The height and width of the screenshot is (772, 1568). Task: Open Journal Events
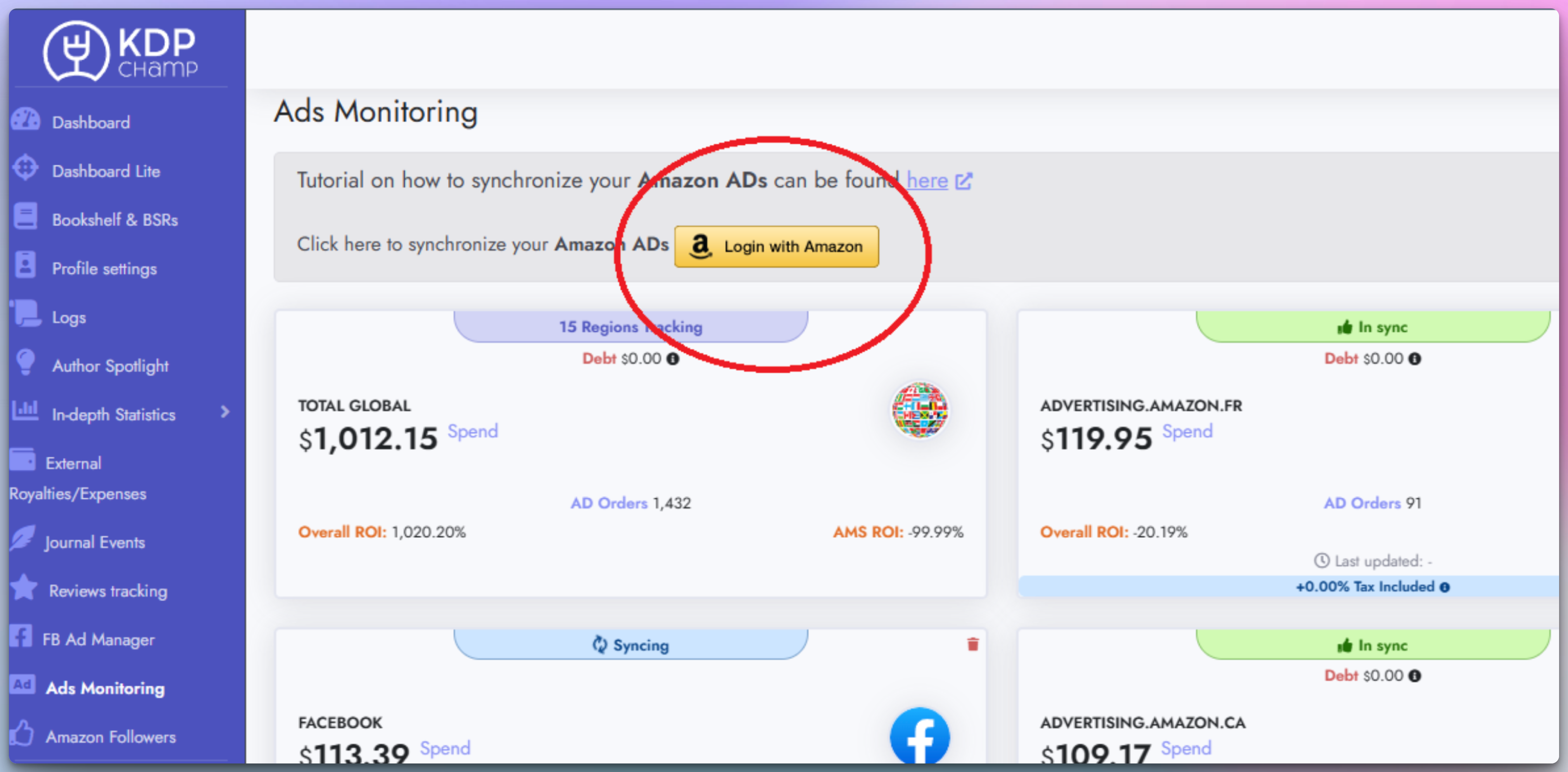[94, 542]
